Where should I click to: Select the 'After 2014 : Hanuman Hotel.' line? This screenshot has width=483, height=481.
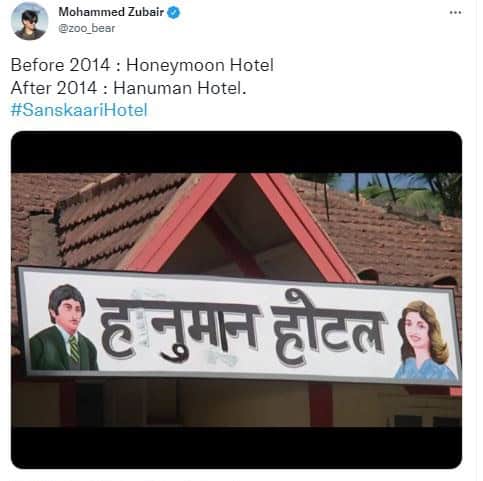[128, 88]
